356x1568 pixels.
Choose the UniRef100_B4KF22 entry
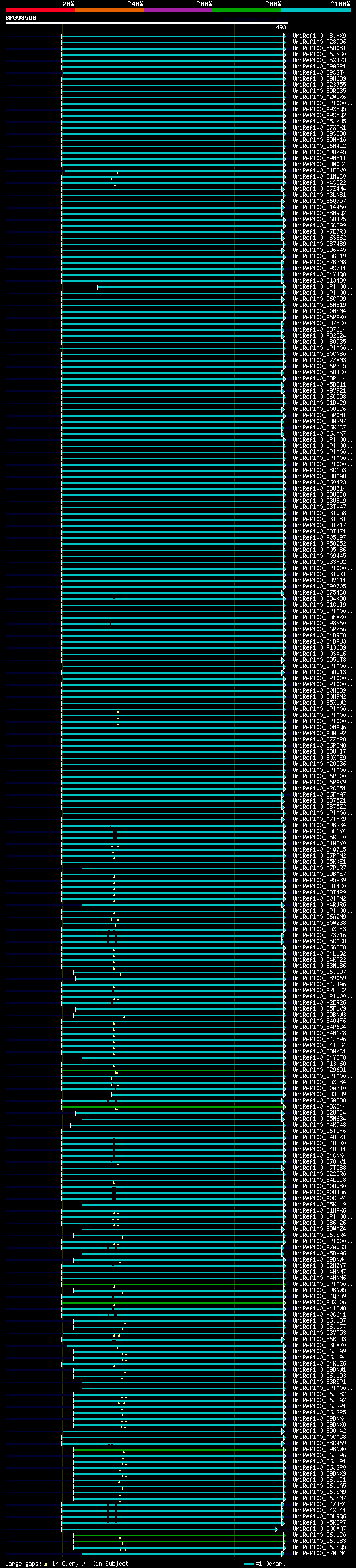[x=319, y=959]
